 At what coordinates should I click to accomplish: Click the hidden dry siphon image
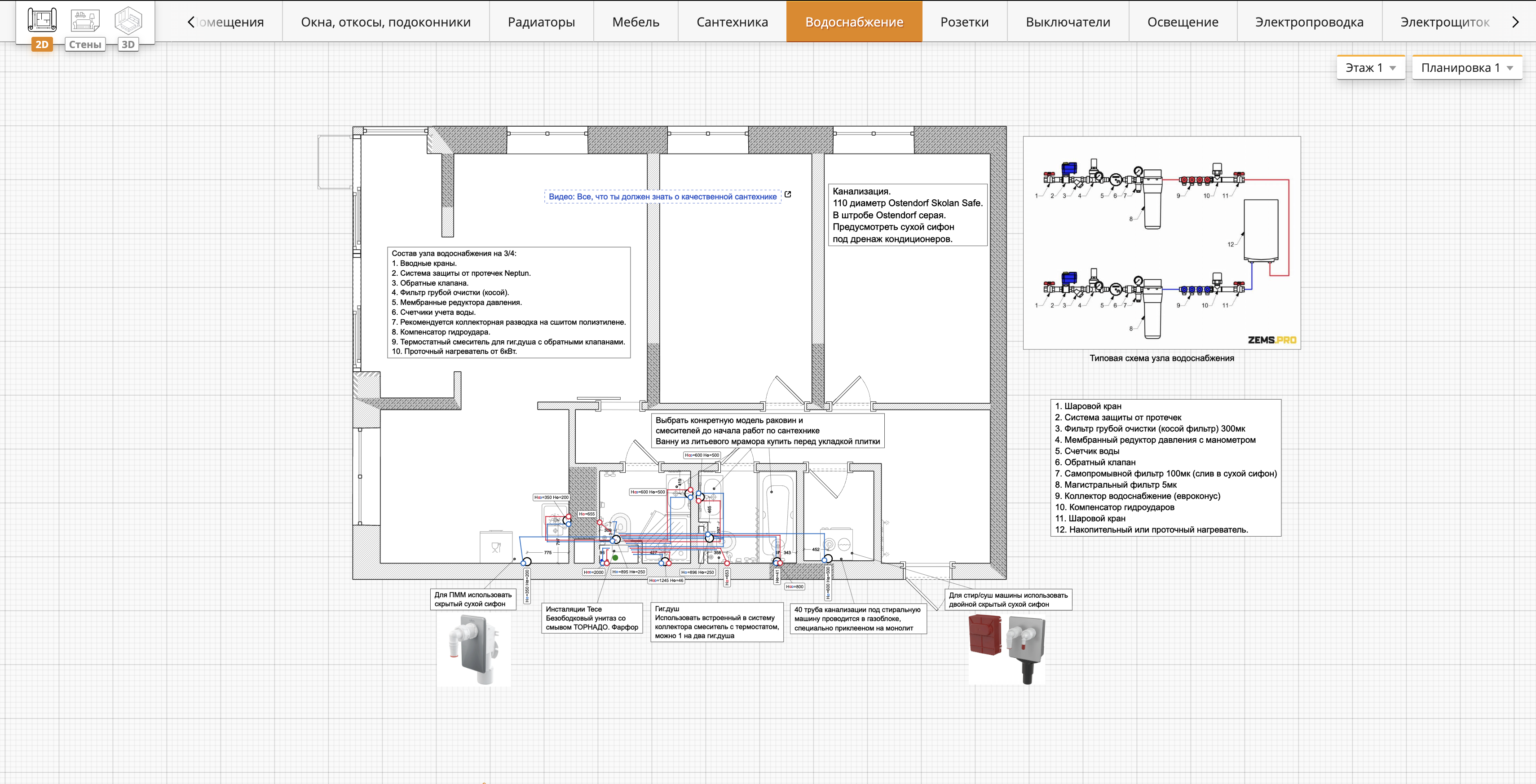(474, 649)
